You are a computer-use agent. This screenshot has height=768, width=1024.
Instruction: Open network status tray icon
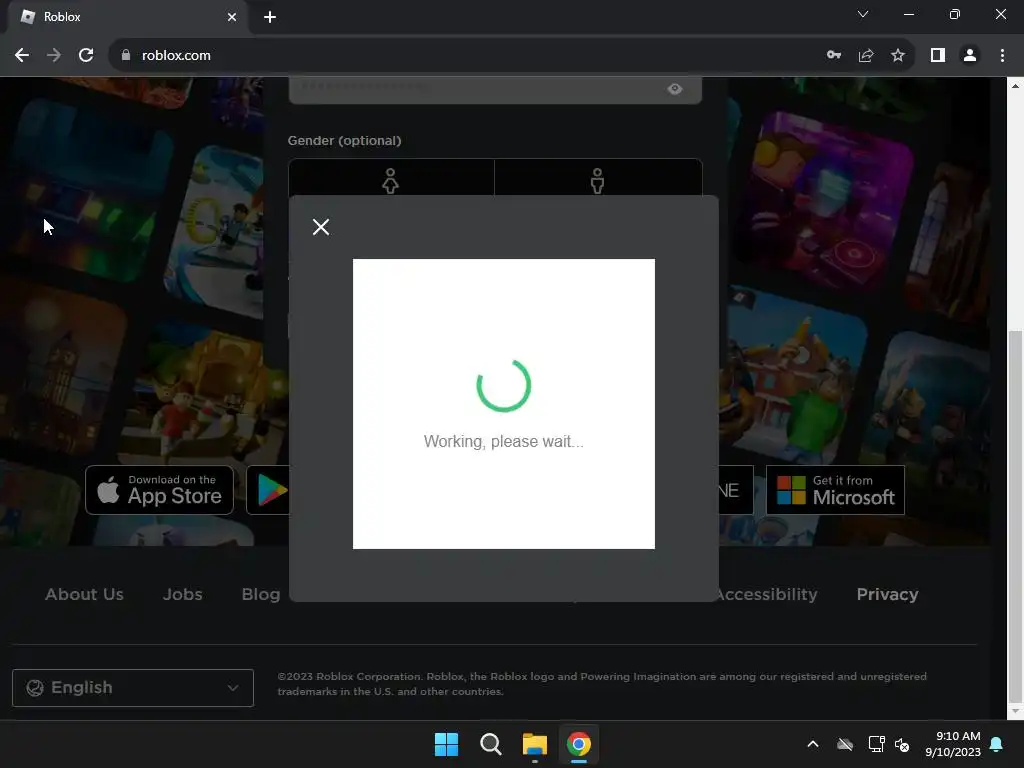(x=876, y=744)
